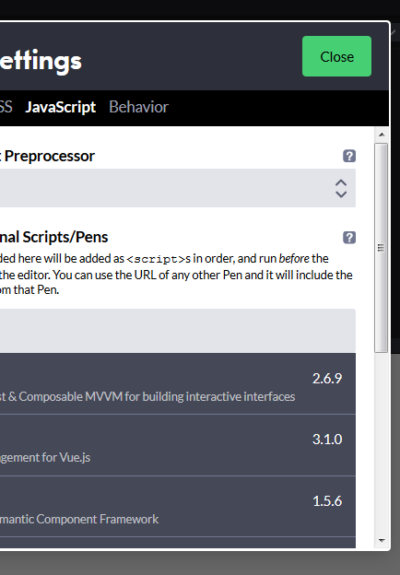Choose the Vue.js state management result 3.1.0
The width and height of the screenshot is (400, 575).
[x=178, y=445]
